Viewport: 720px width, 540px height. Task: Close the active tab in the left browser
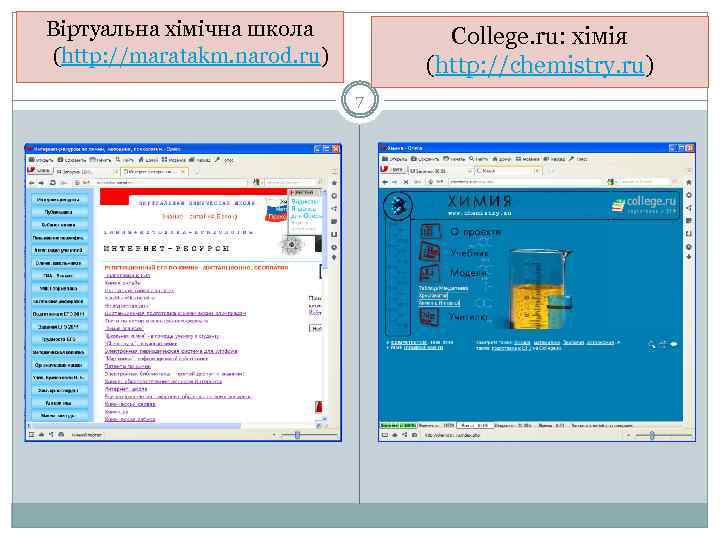[x=182, y=171]
